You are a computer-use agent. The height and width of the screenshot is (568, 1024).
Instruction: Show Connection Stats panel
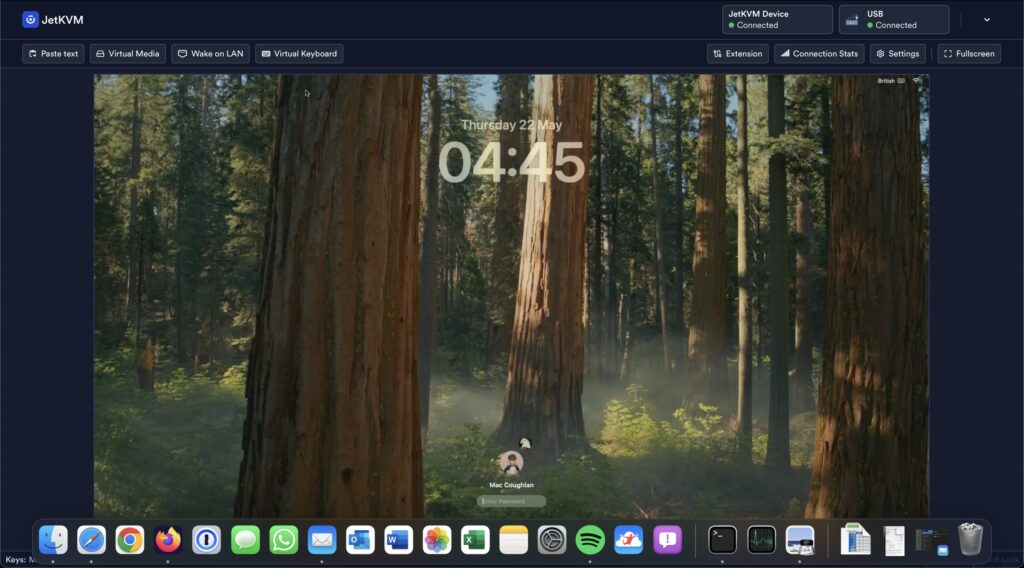click(x=819, y=54)
